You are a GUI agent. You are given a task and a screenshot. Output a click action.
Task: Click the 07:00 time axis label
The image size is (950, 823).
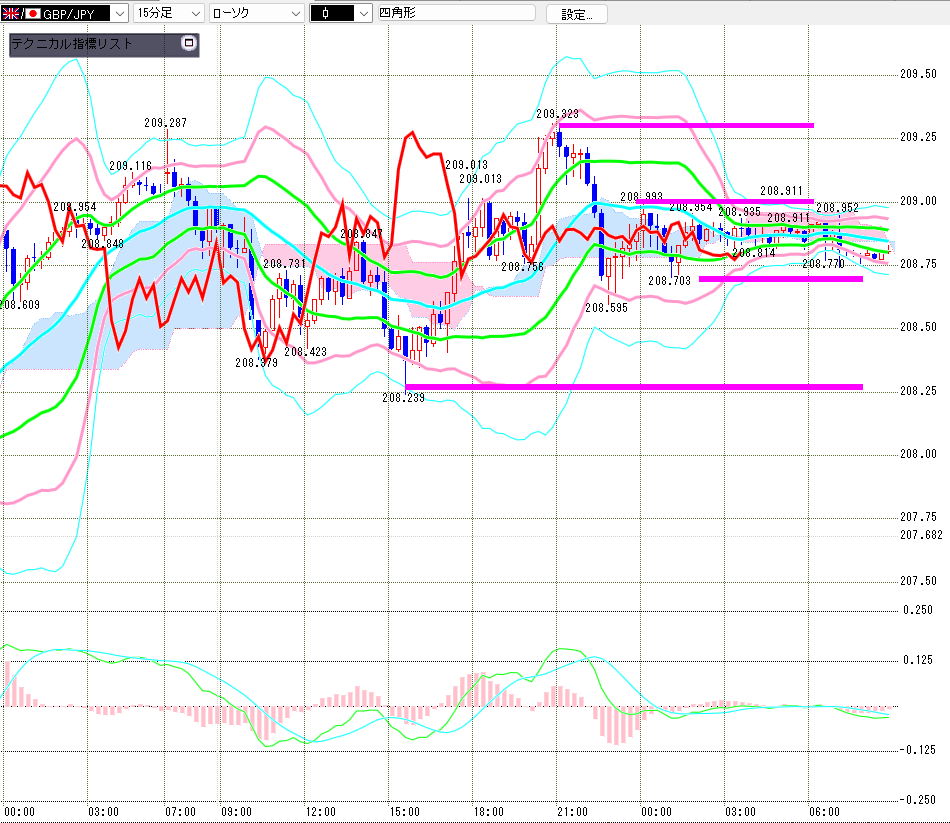(x=181, y=812)
